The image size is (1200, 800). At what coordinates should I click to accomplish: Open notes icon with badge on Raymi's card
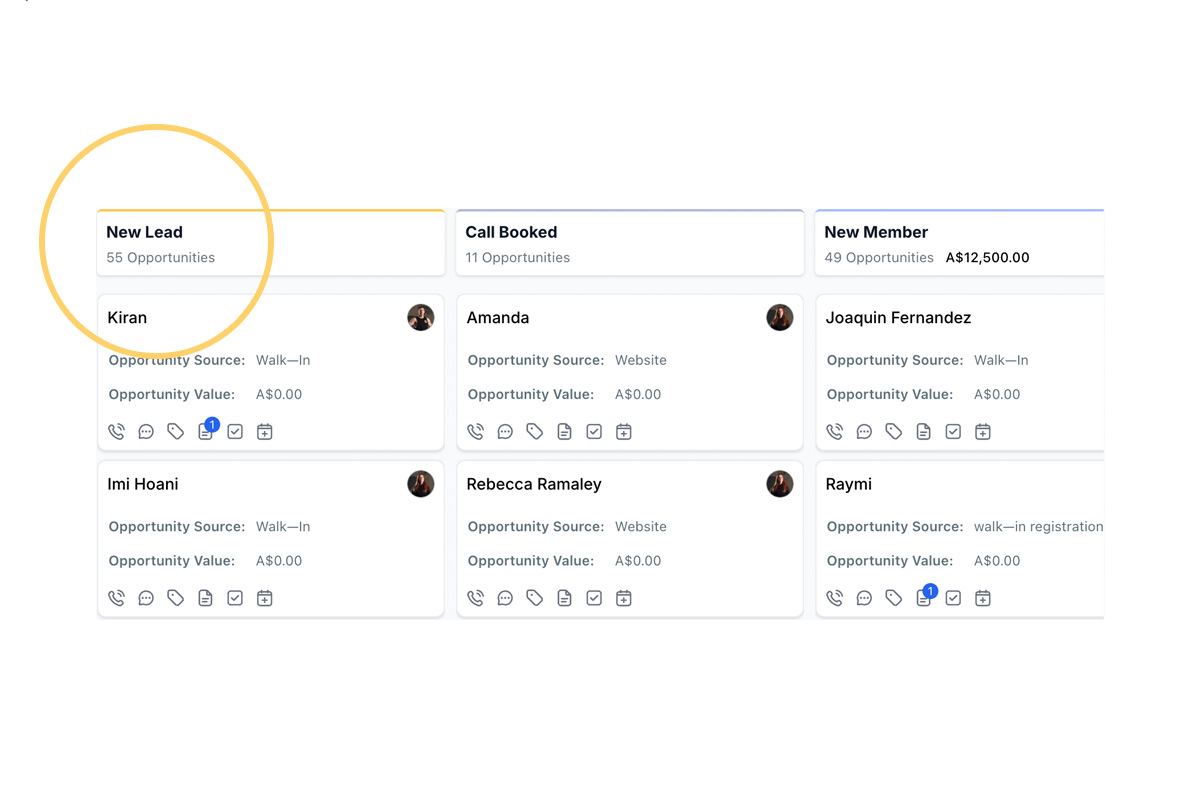click(924, 598)
